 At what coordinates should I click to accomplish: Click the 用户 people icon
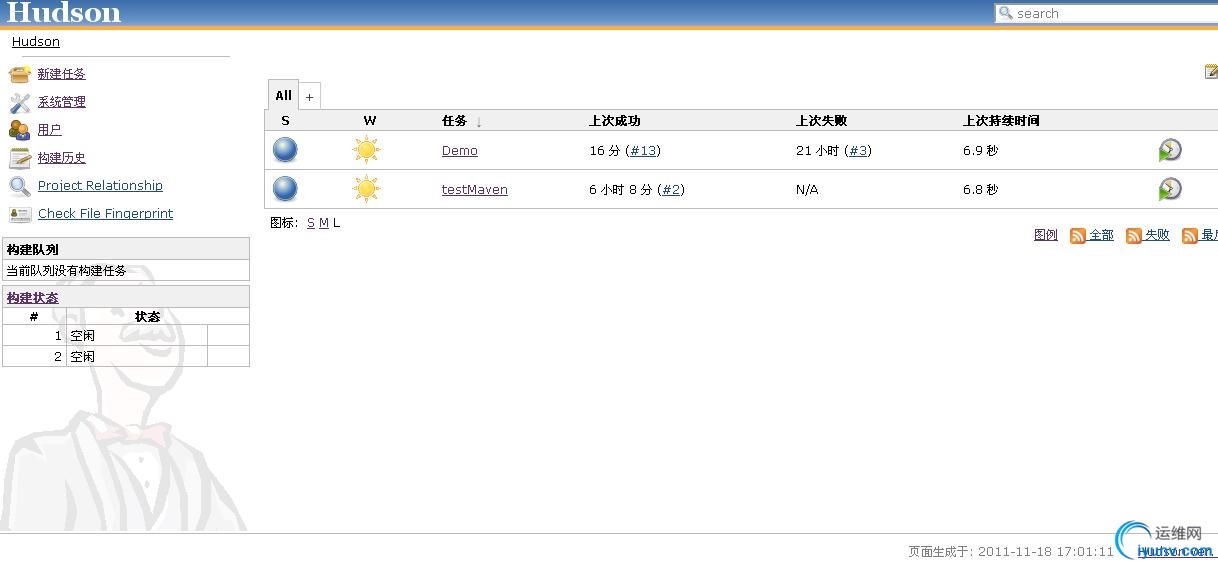pos(20,130)
